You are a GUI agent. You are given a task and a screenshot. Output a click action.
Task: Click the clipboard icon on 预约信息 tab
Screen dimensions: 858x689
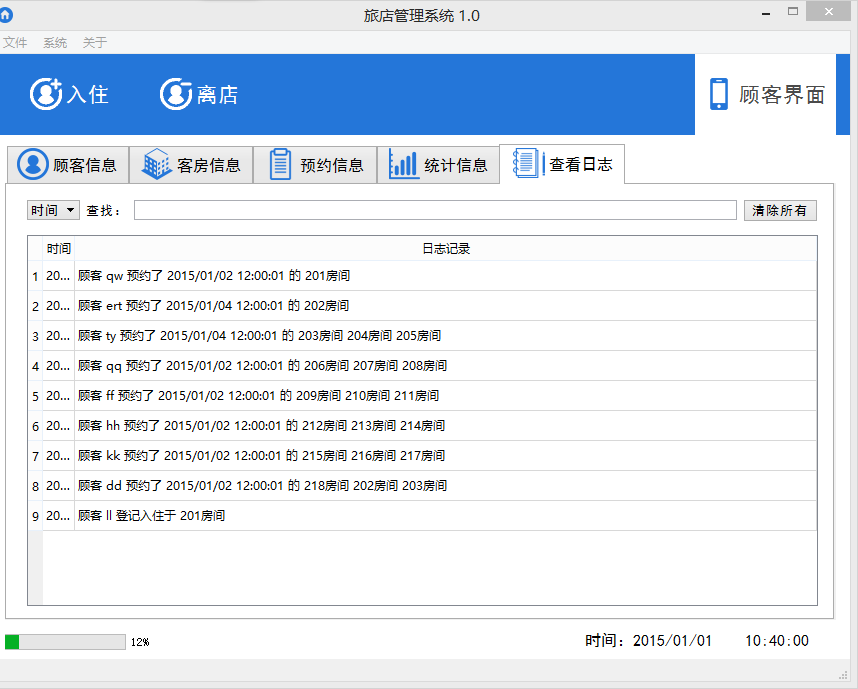(280, 164)
